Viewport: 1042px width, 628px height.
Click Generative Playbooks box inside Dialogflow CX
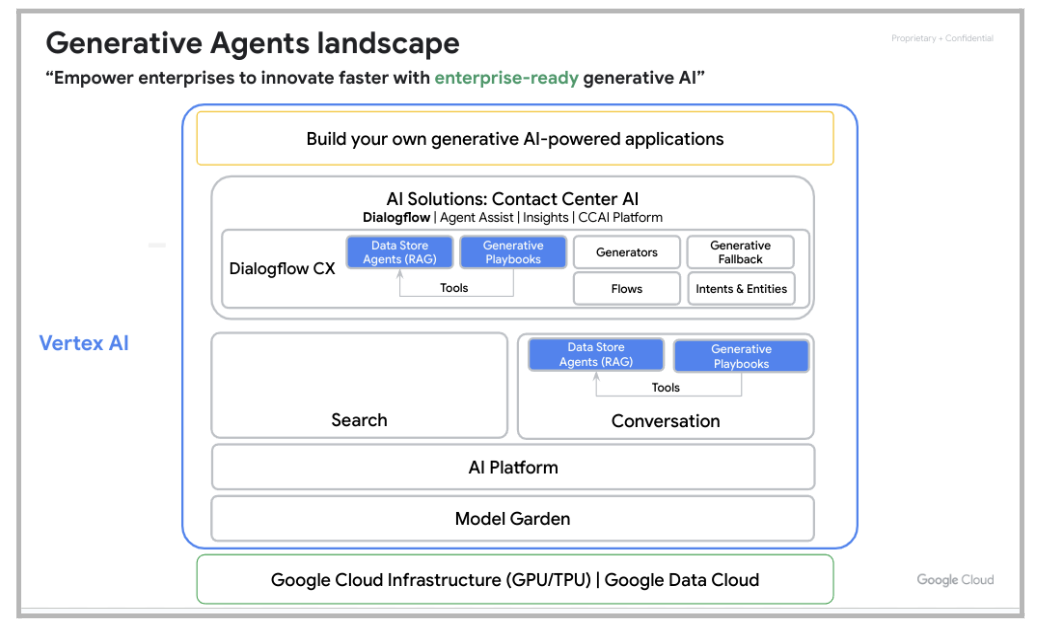[513, 252]
